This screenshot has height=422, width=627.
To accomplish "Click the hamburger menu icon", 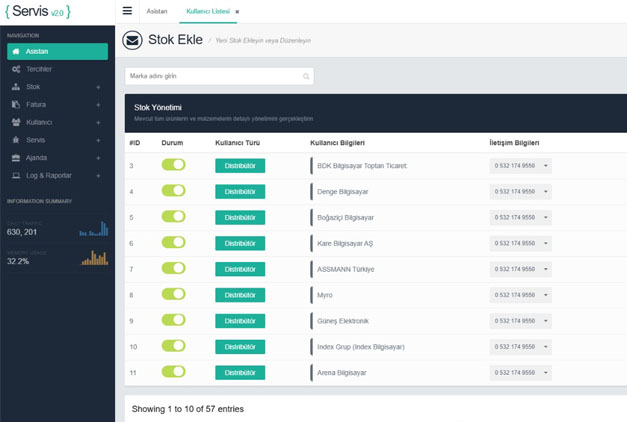I will point(127,11).
